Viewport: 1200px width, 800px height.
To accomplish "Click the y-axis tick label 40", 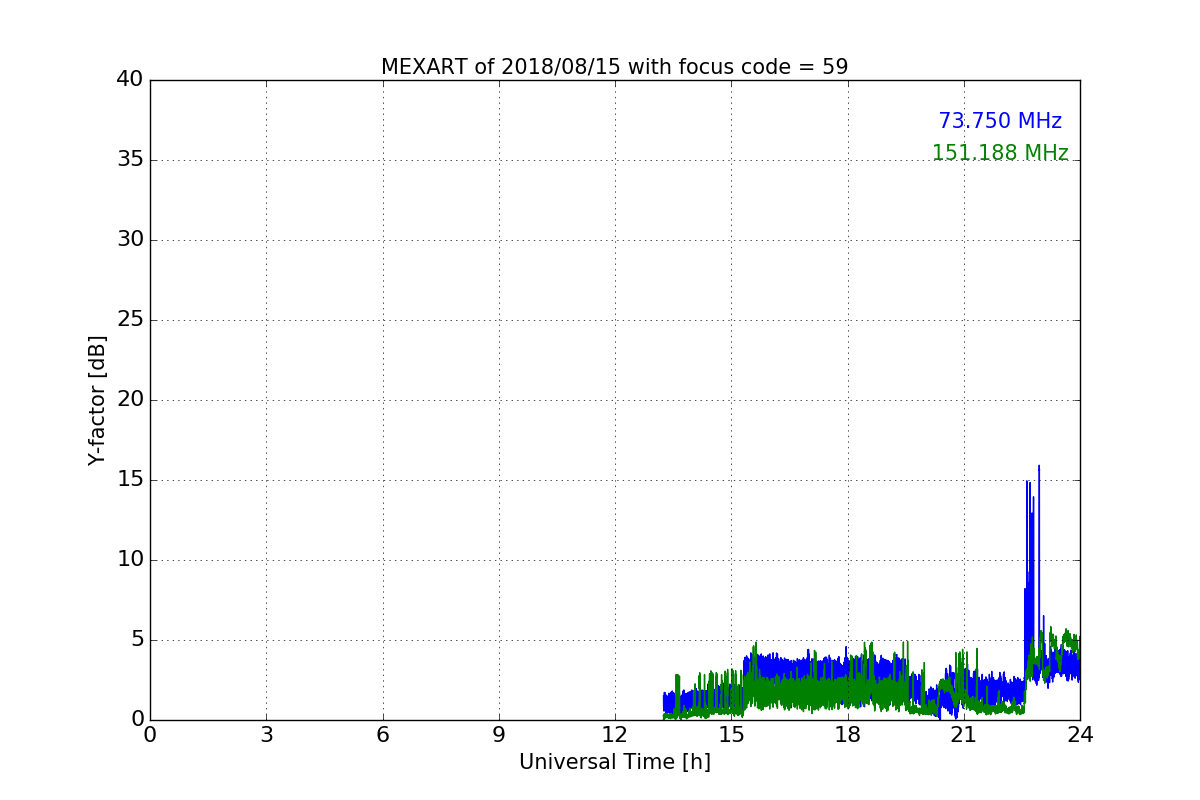I will point(130,80).
